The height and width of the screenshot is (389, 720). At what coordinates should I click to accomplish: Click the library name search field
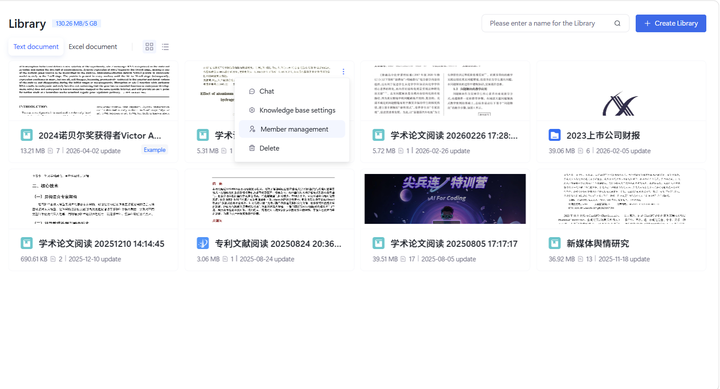(x=555, y=23)
